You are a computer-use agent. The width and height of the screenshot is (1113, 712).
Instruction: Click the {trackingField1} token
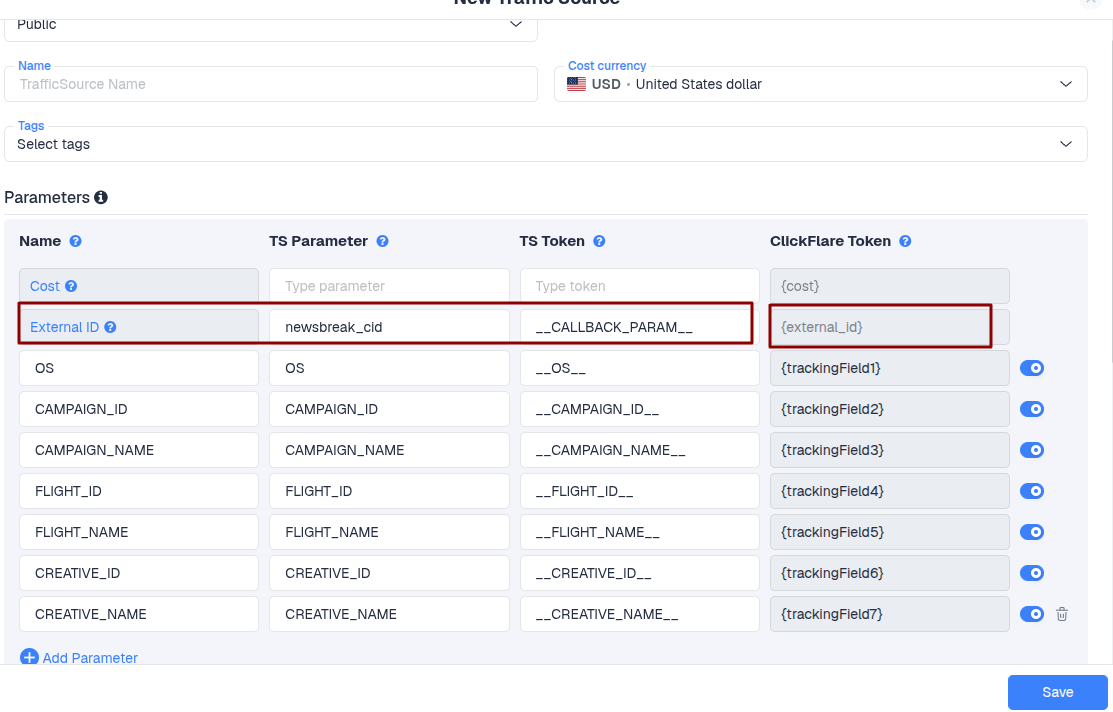click(x=889, y=368)
